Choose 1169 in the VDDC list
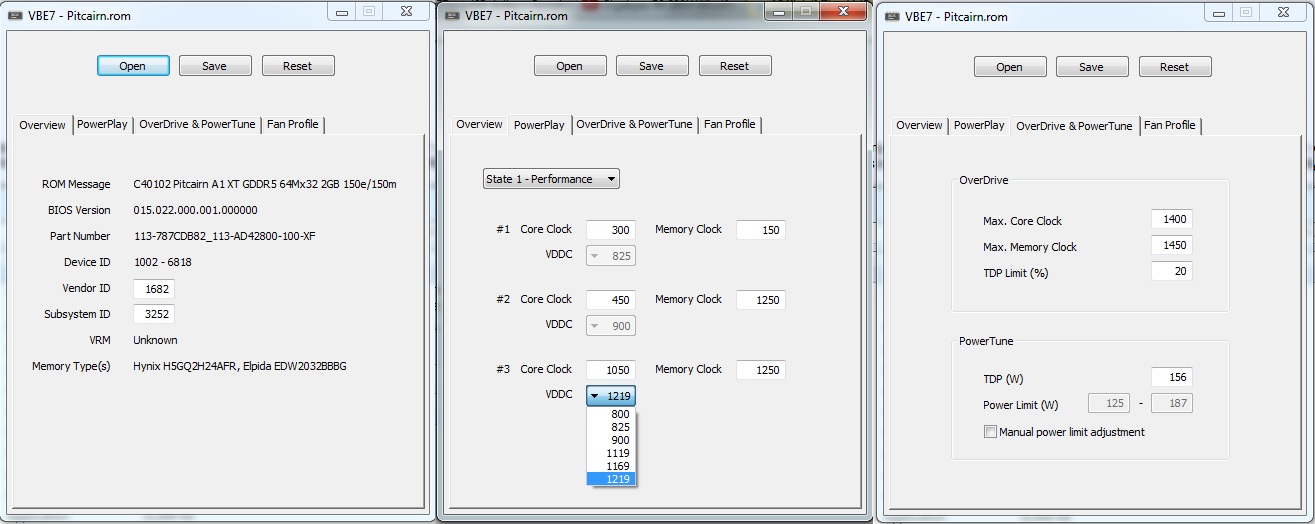Image resolution: width=1315 pixels, height=524 pixels. (x=611, y=466)
